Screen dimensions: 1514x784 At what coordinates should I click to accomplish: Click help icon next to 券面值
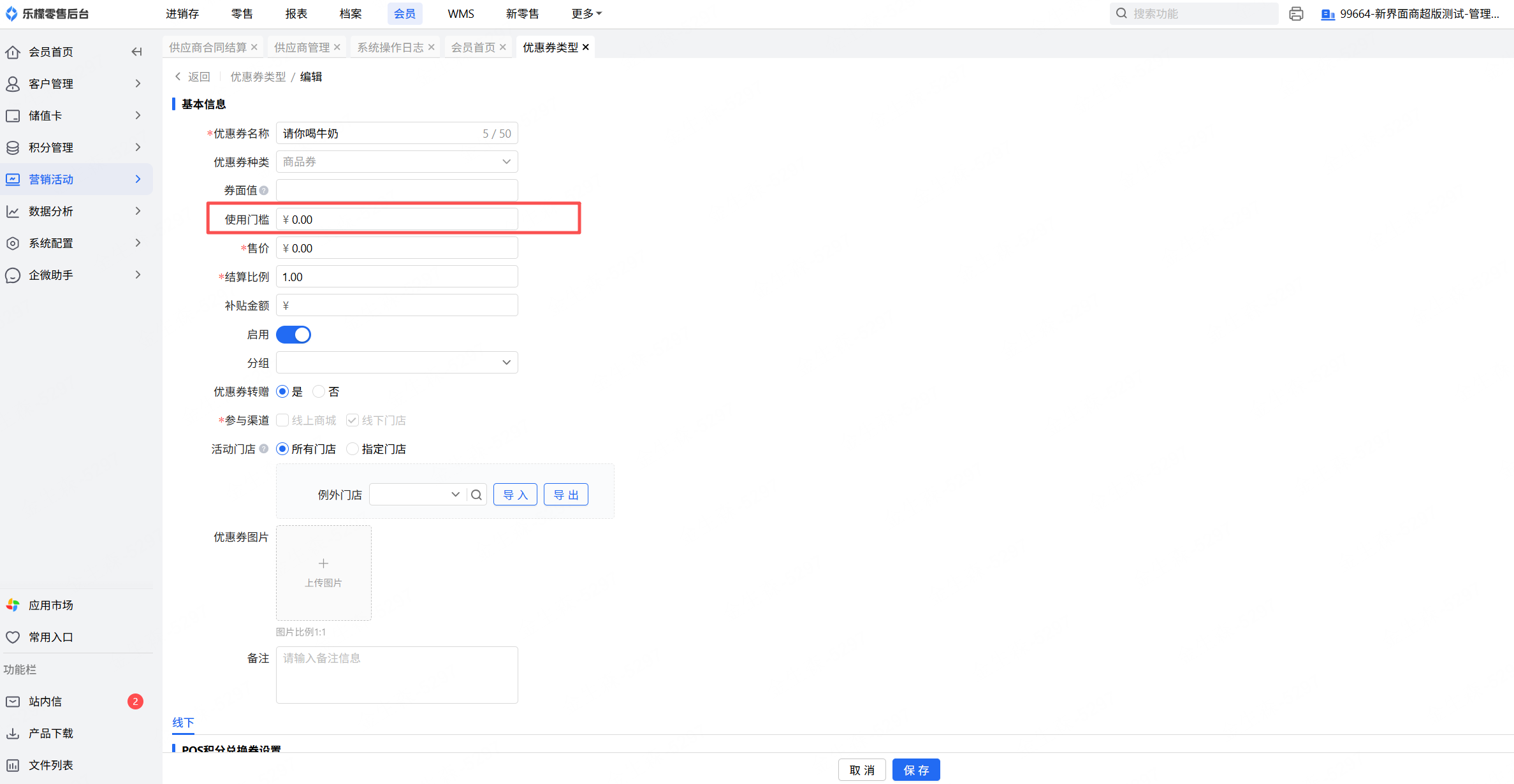point(264,191)
